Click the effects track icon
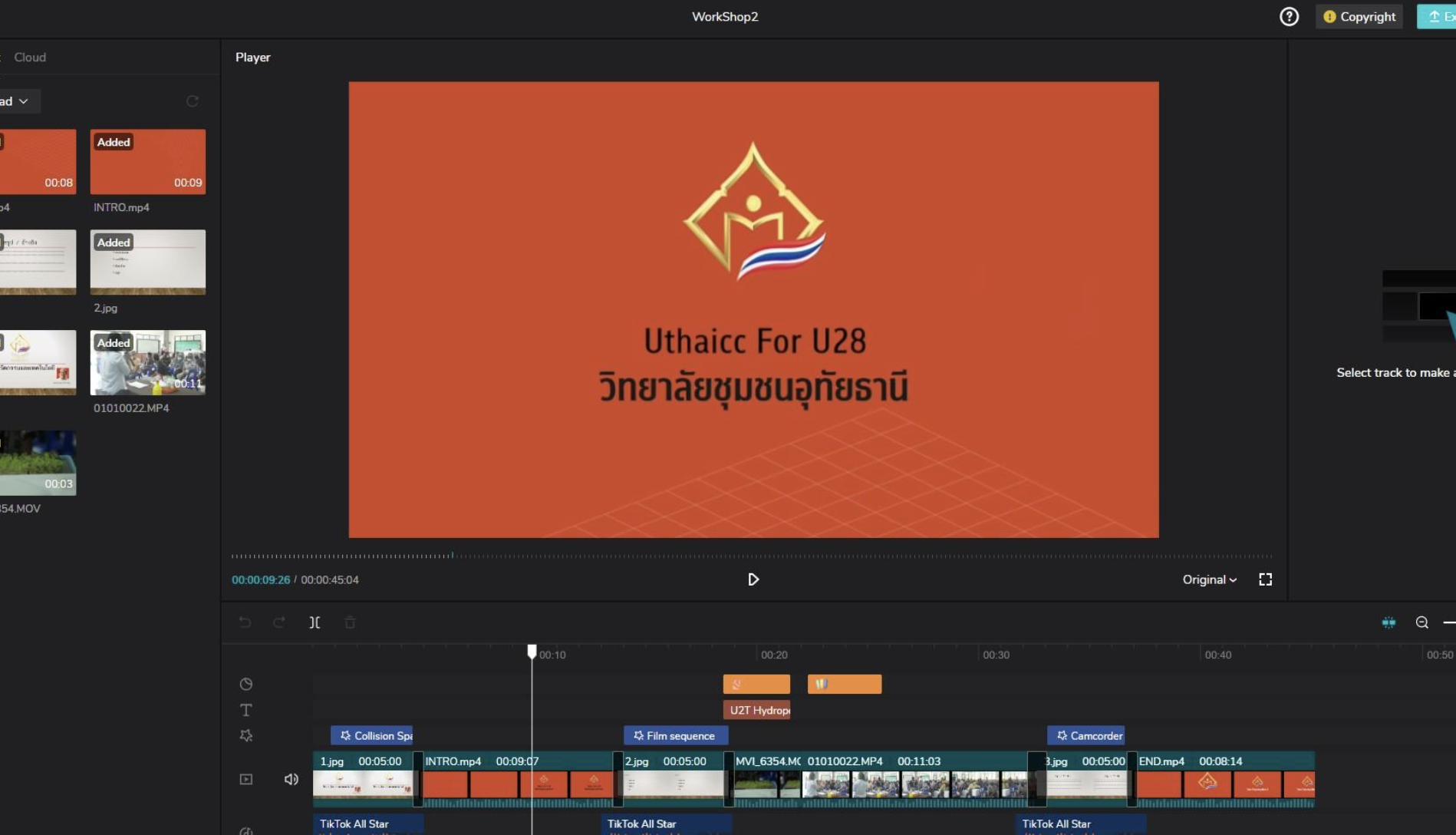Screen dimensions: 1456x835 pyautogui.click(x=246, y=735)
